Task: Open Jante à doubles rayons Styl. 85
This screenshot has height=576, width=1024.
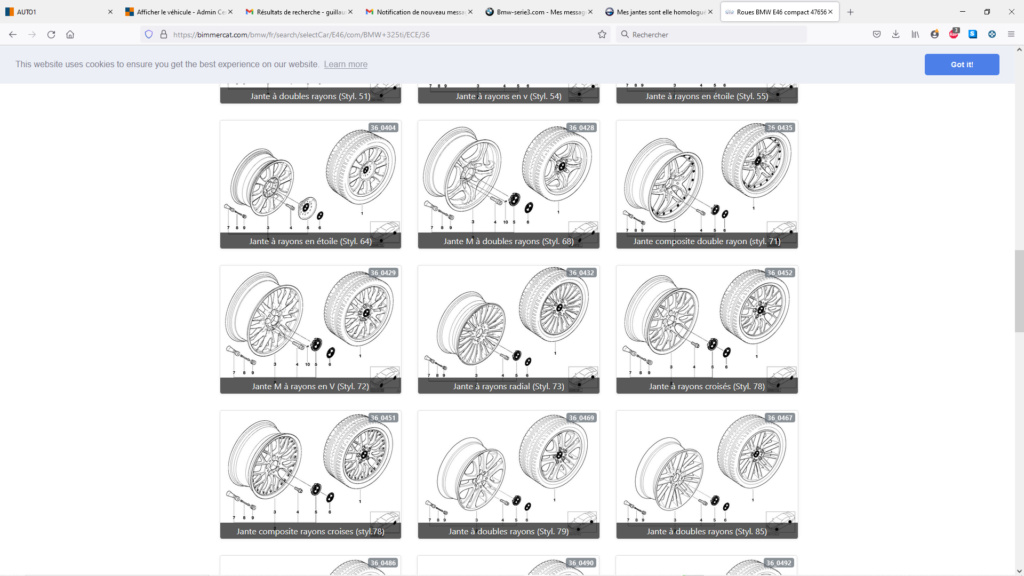Action: 707,474
